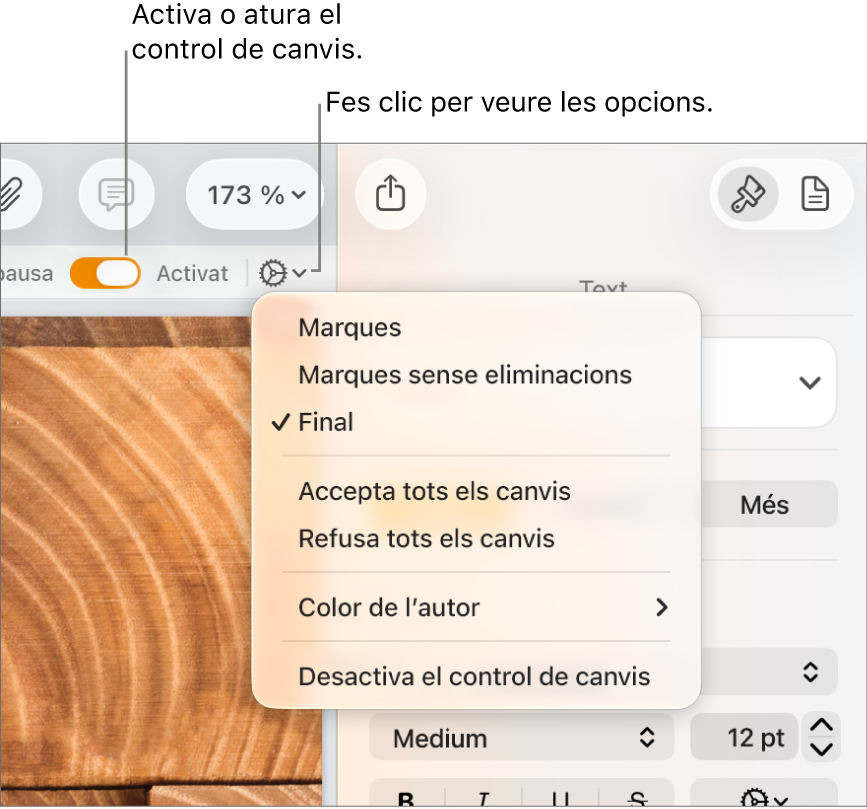Viewport: 867px width, 809px height.
Task: Open the comment bubble toolbar button
Action: click(x=116, y=194)
